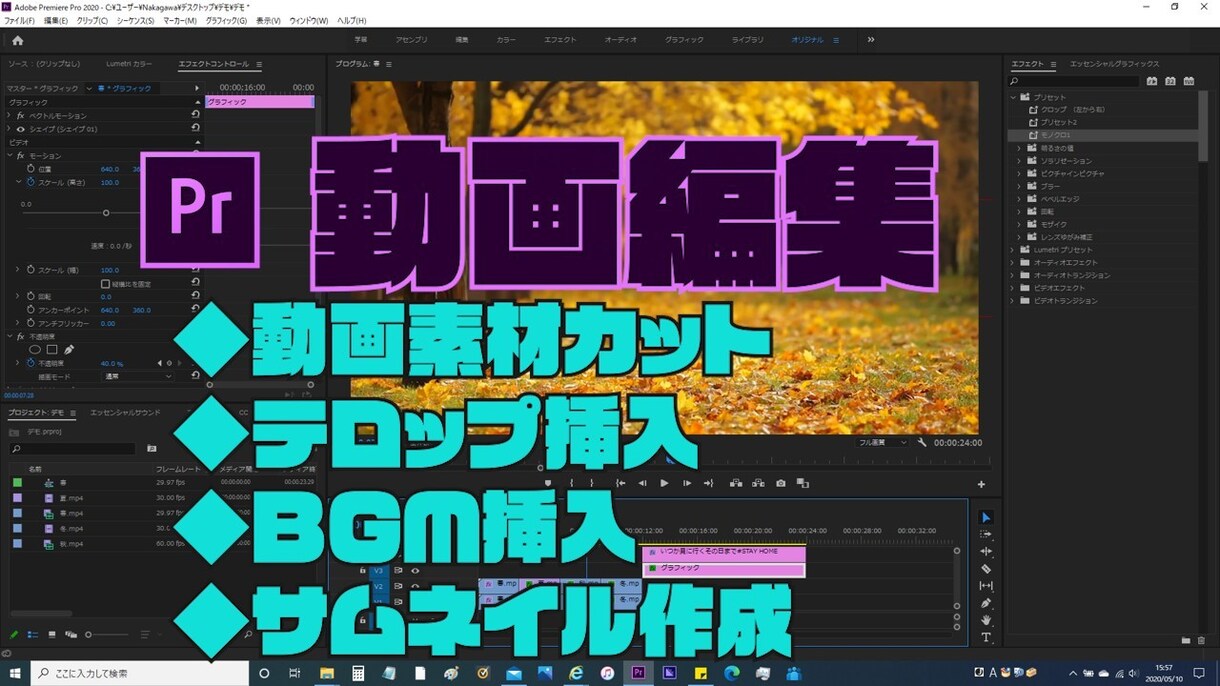Expand the ブラー preset folder
Viewport: 1220px width, 686px height.
coord(1019,186)
